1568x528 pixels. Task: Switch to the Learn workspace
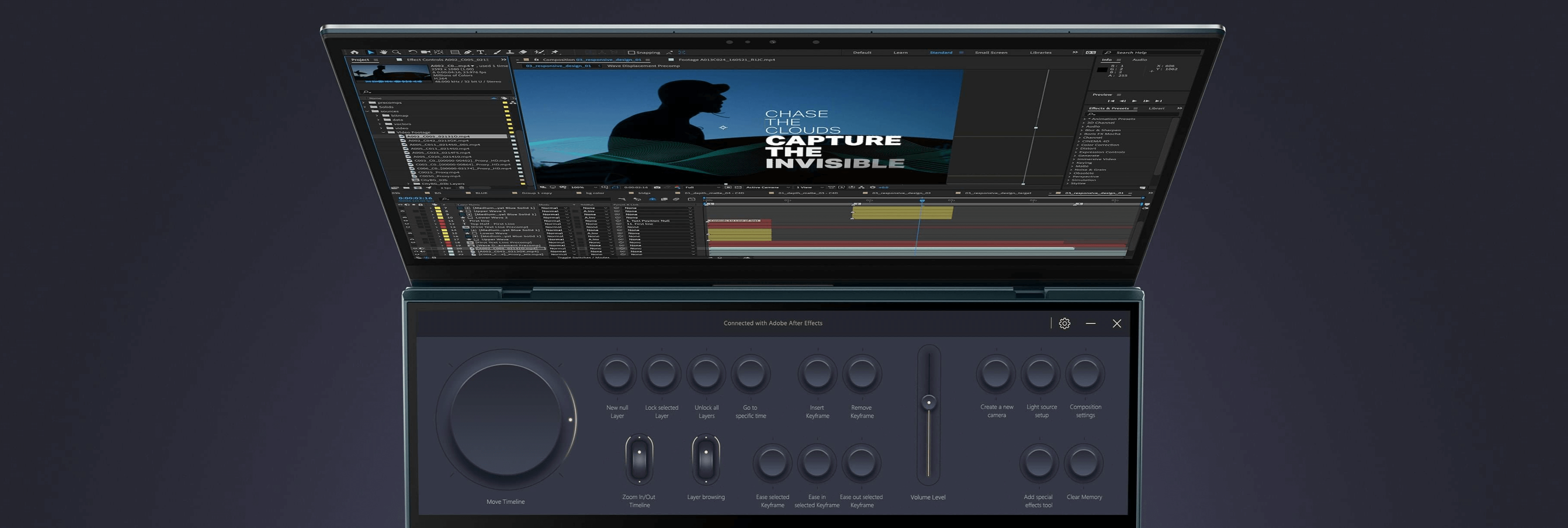(x=901, y=53)
